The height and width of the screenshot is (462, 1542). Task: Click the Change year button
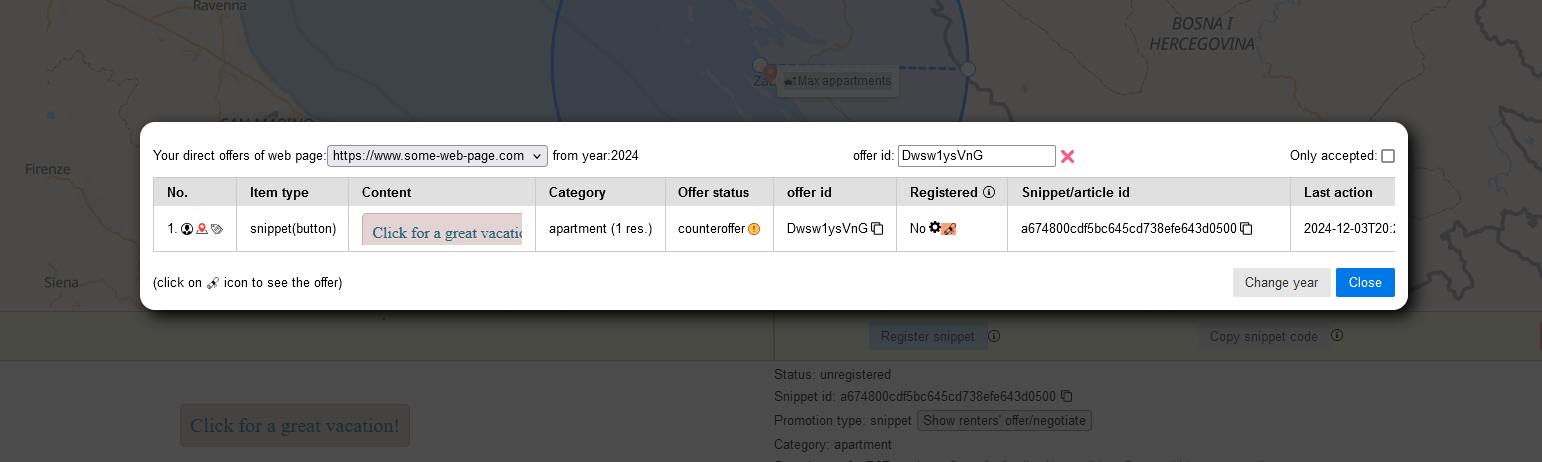1281,283
